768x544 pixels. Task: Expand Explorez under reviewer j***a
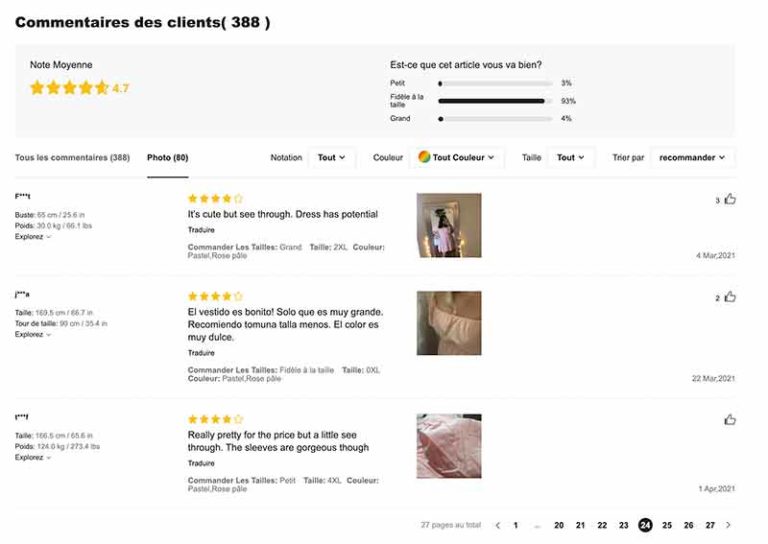point(33,334)
